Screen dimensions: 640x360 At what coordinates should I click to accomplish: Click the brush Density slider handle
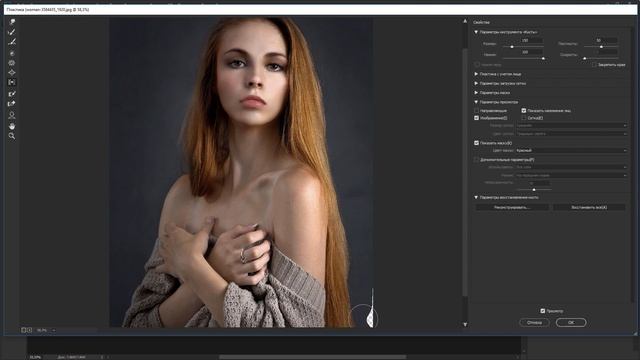(601, 47)
